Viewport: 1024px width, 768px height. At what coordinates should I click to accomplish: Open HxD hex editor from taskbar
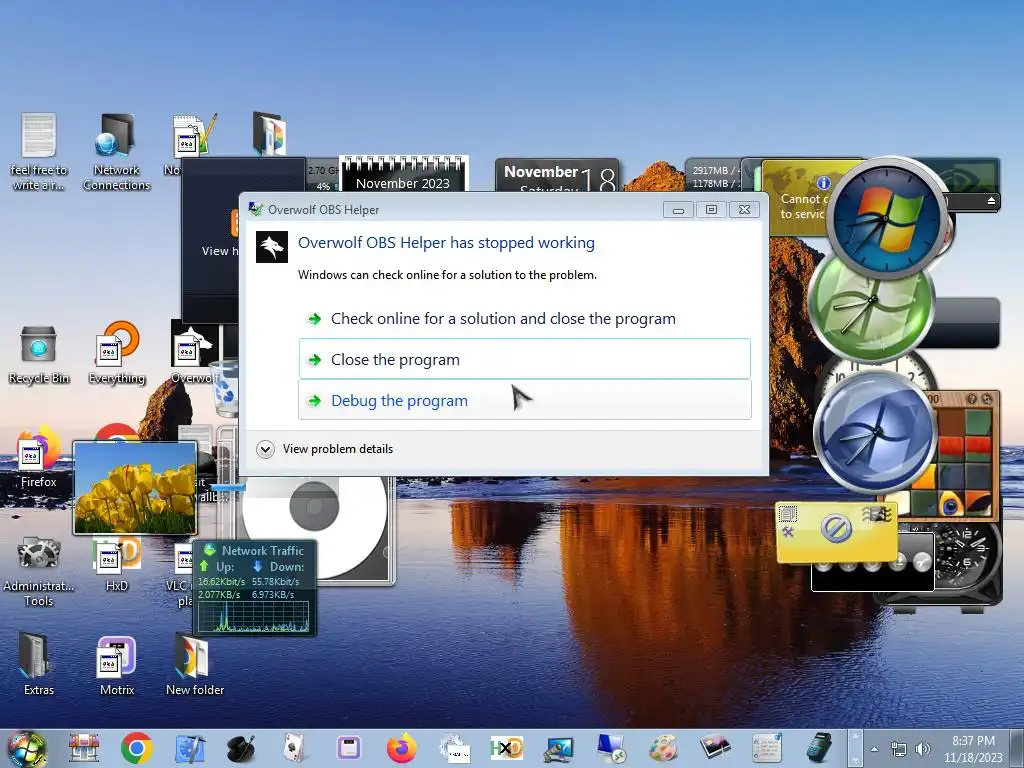tap(507, 748)
